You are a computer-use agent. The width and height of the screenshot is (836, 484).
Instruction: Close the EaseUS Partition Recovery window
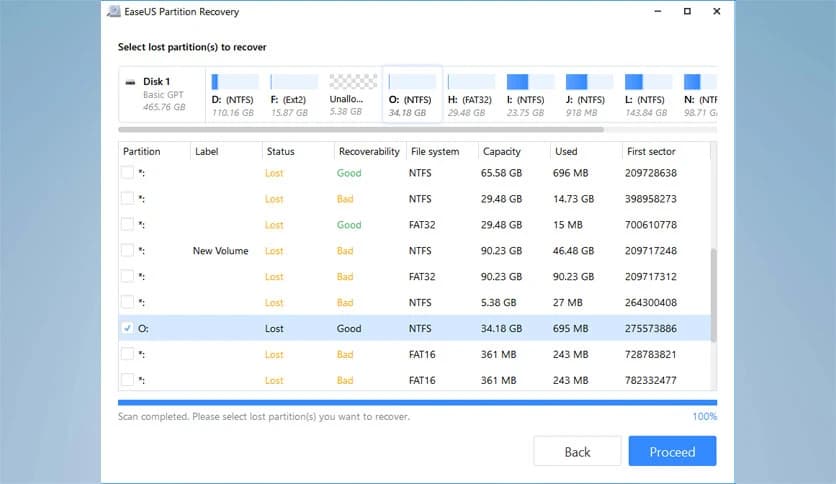click(x=717, y=11)
